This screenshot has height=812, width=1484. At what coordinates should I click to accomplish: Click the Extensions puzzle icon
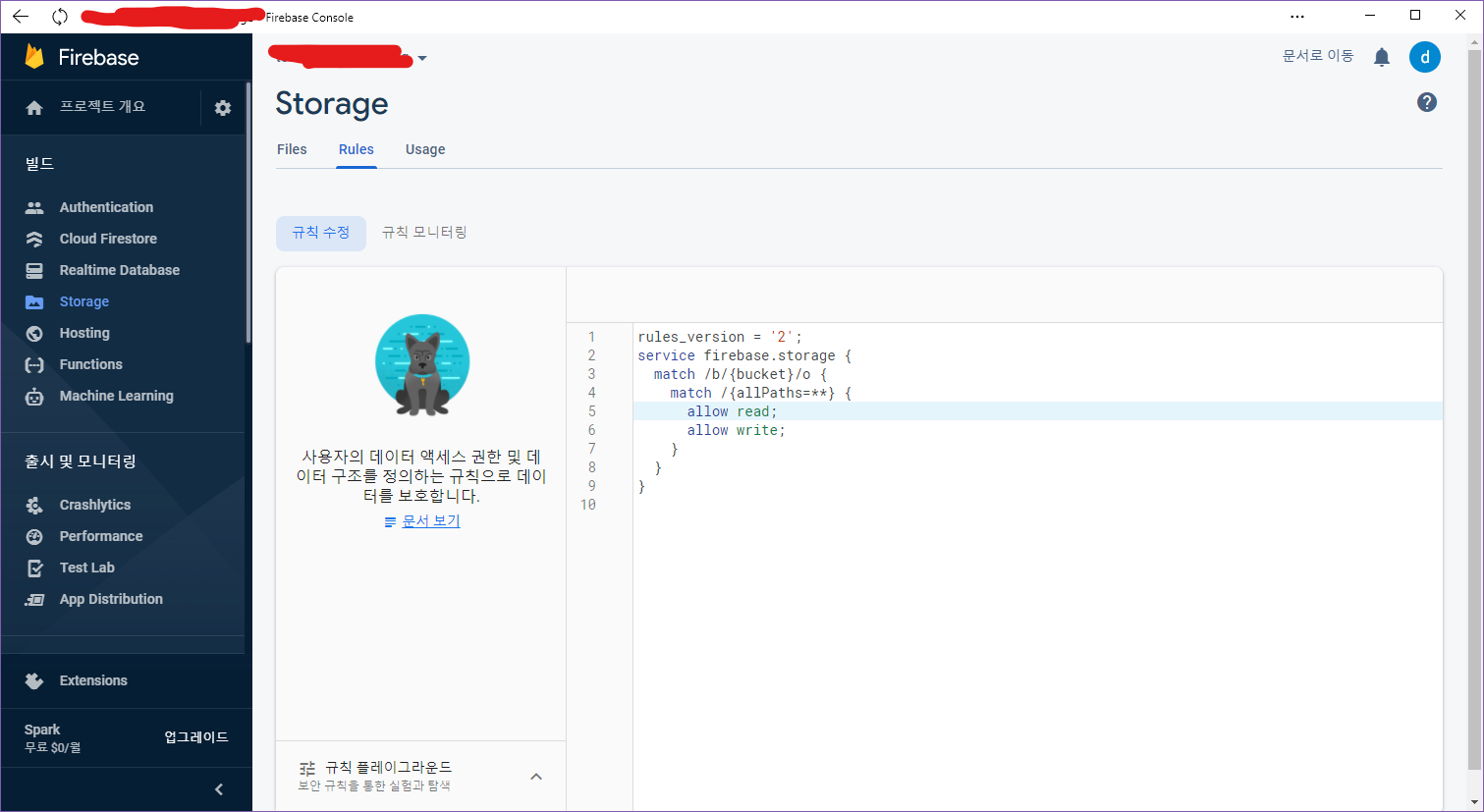[x=34, y=680]
